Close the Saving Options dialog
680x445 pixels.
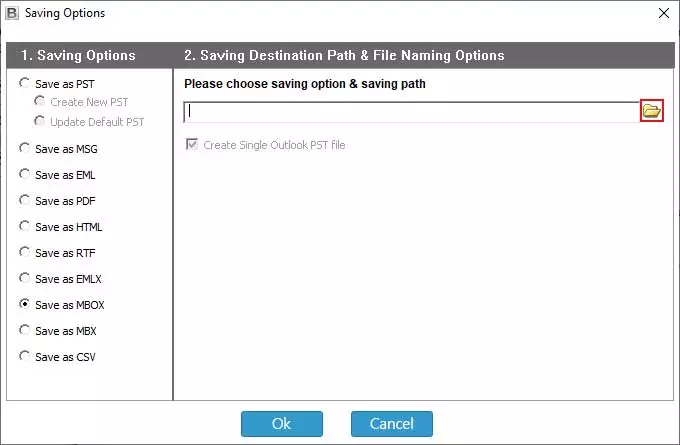click(x=663, y=13)
